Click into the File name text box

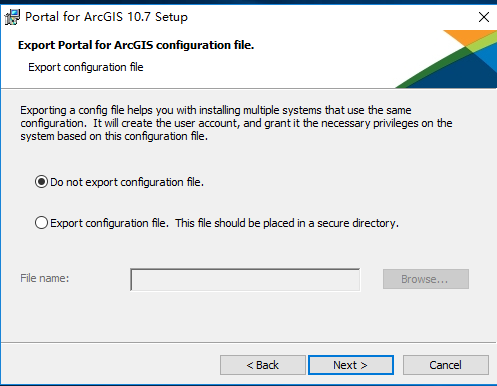click(x=245, y=280)
